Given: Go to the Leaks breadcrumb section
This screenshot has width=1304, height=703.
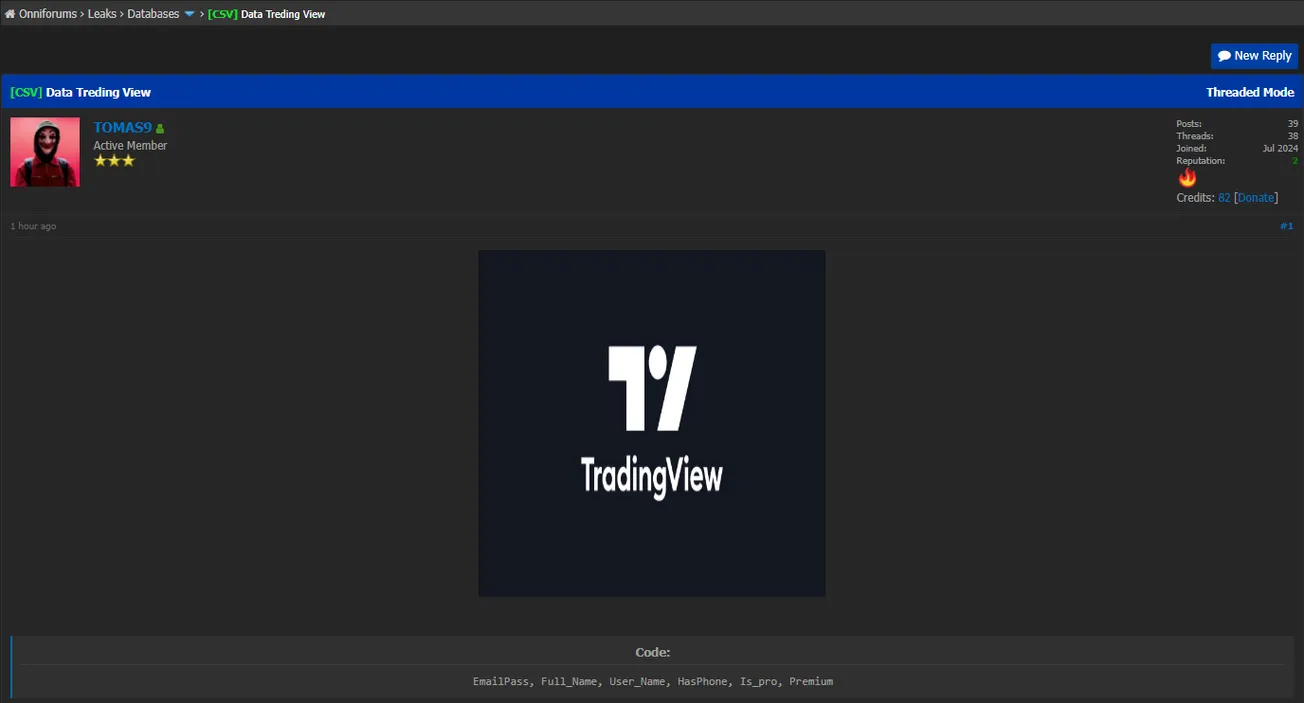Looking at the screenshot, I should [x=102, y=14].
